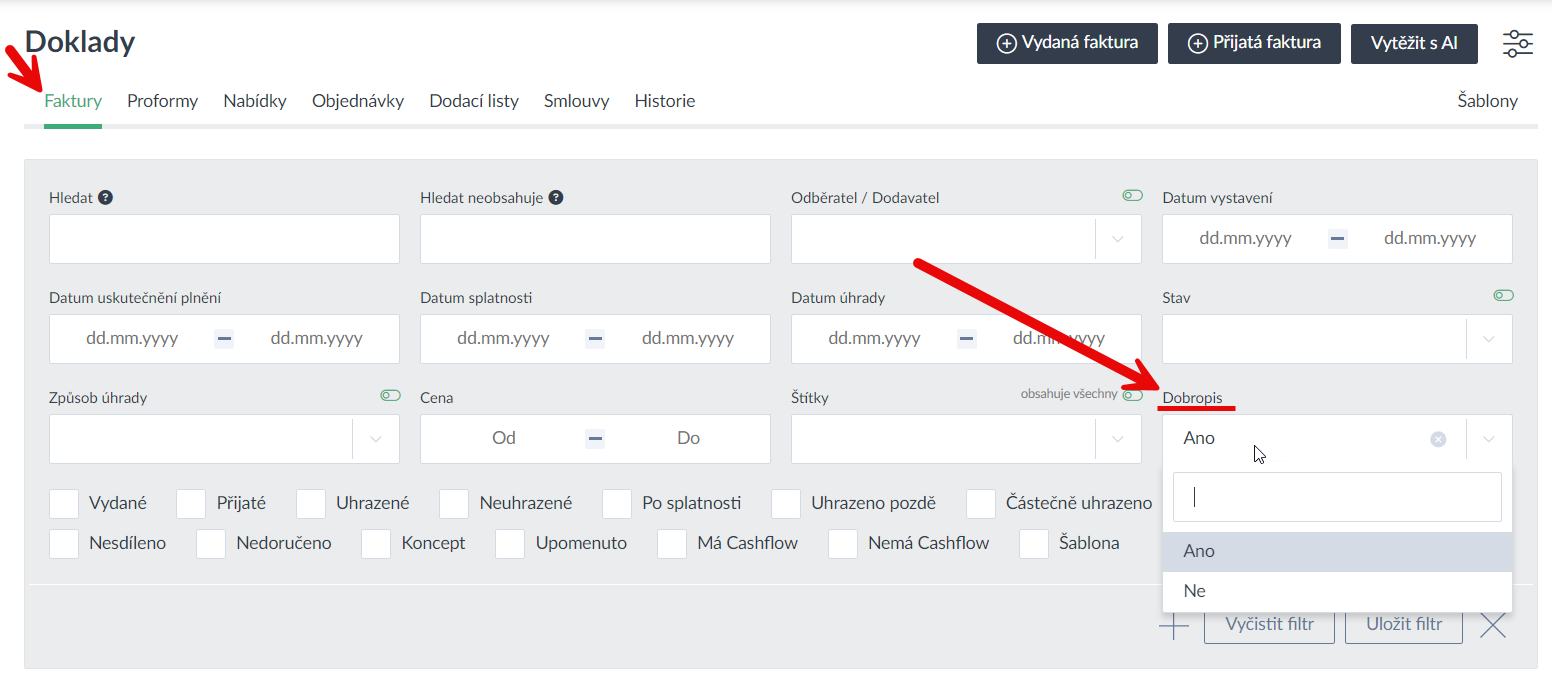The image size is (1552, 680).
Task: Switch to the Proformy tab
Action: point(162,101)
